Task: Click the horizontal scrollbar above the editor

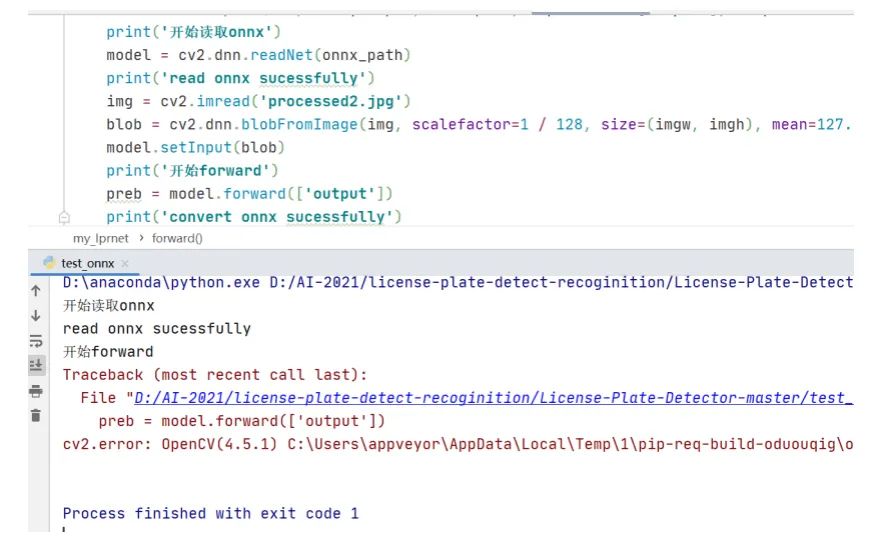Action: pyautogui.click(x=590, y=13)
